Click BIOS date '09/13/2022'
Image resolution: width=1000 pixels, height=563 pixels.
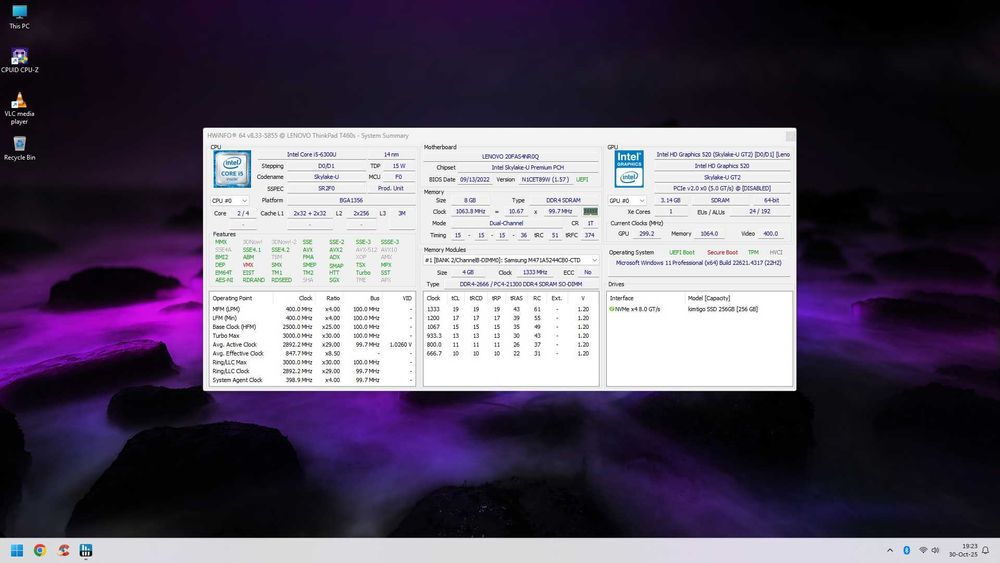[x=474, y=180]
